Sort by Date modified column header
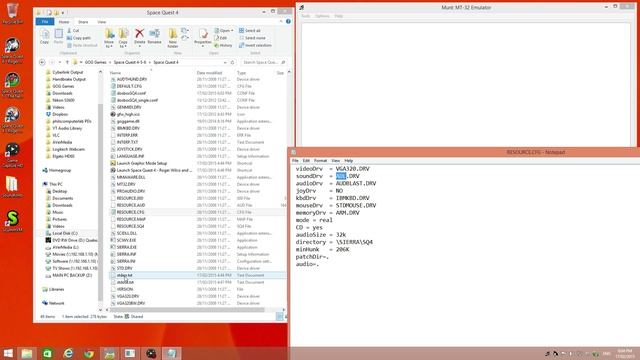This screenshot has height=360, width=640. tap(209, 73)
